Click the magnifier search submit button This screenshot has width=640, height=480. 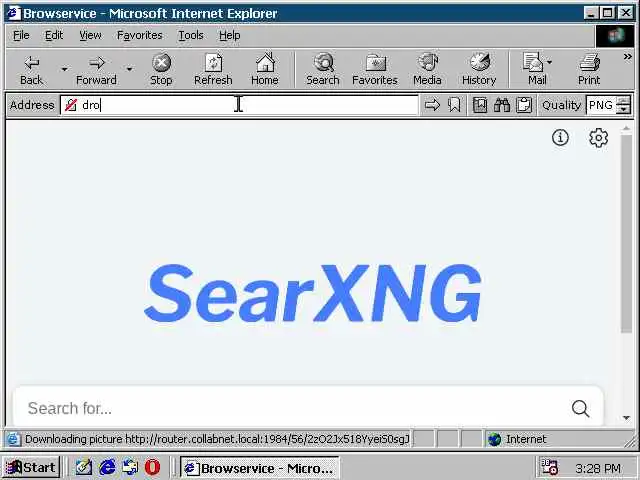tap(580, 408)
